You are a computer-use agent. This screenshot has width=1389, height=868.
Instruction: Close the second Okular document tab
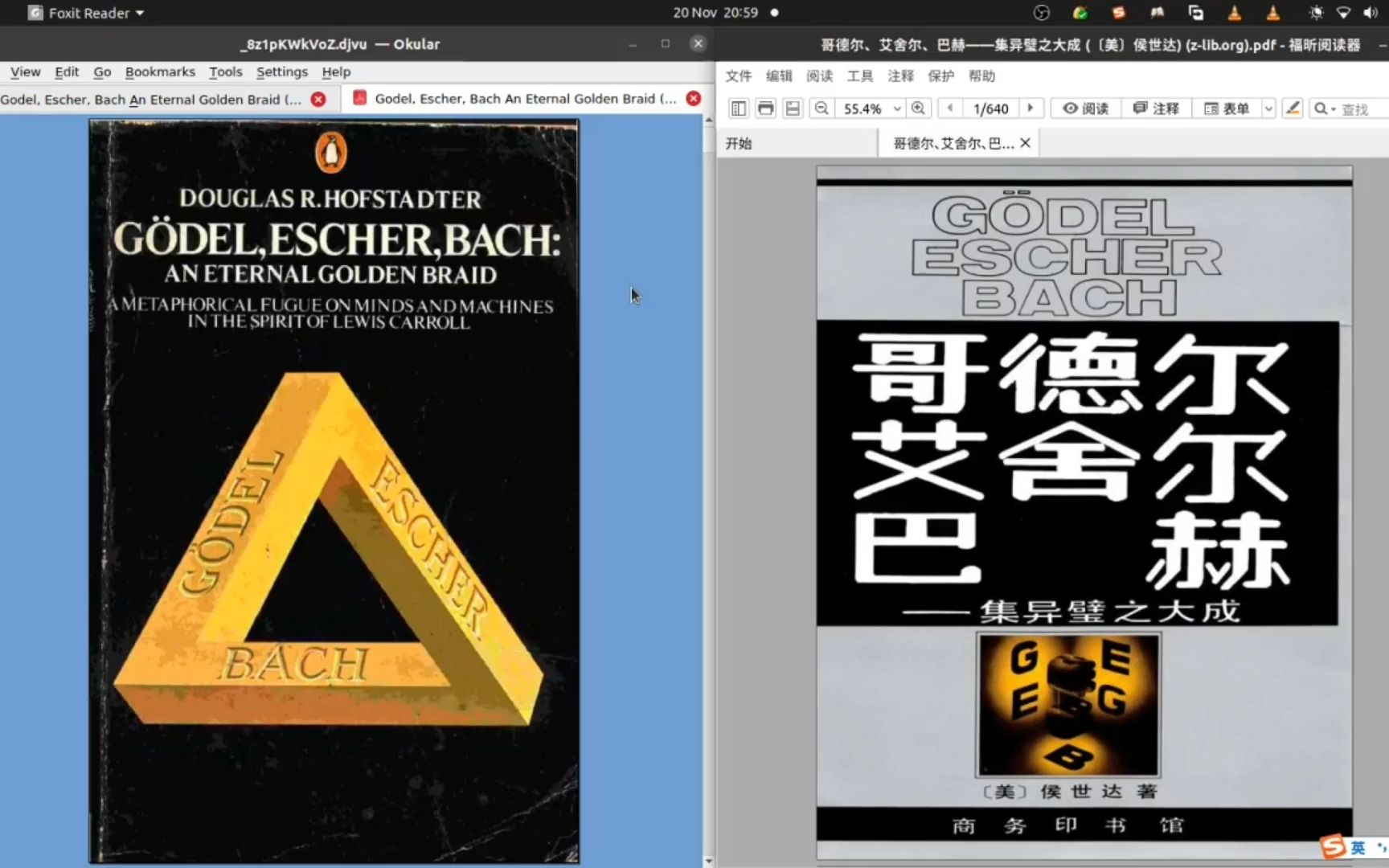[x=693, y=98]
